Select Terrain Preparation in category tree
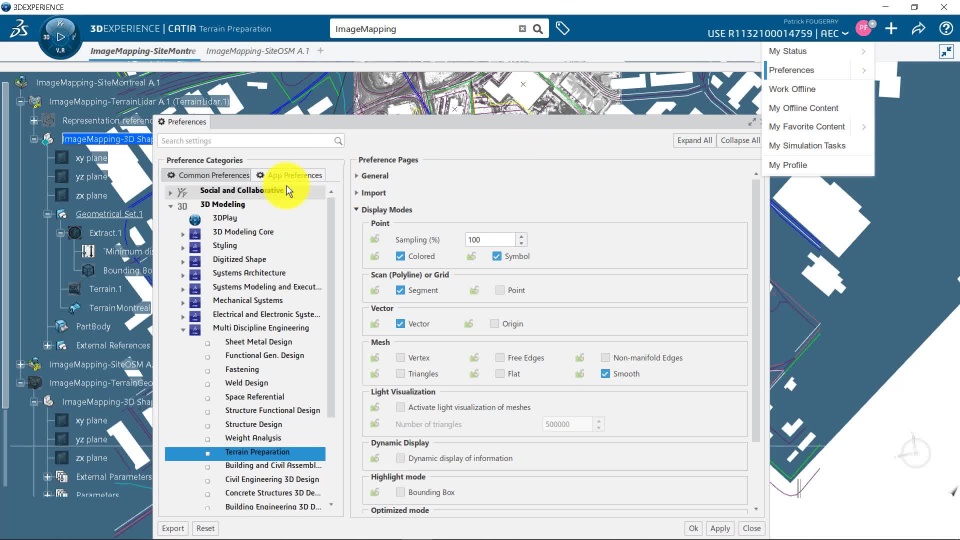 pyautogui.click(x=245, y=452)
